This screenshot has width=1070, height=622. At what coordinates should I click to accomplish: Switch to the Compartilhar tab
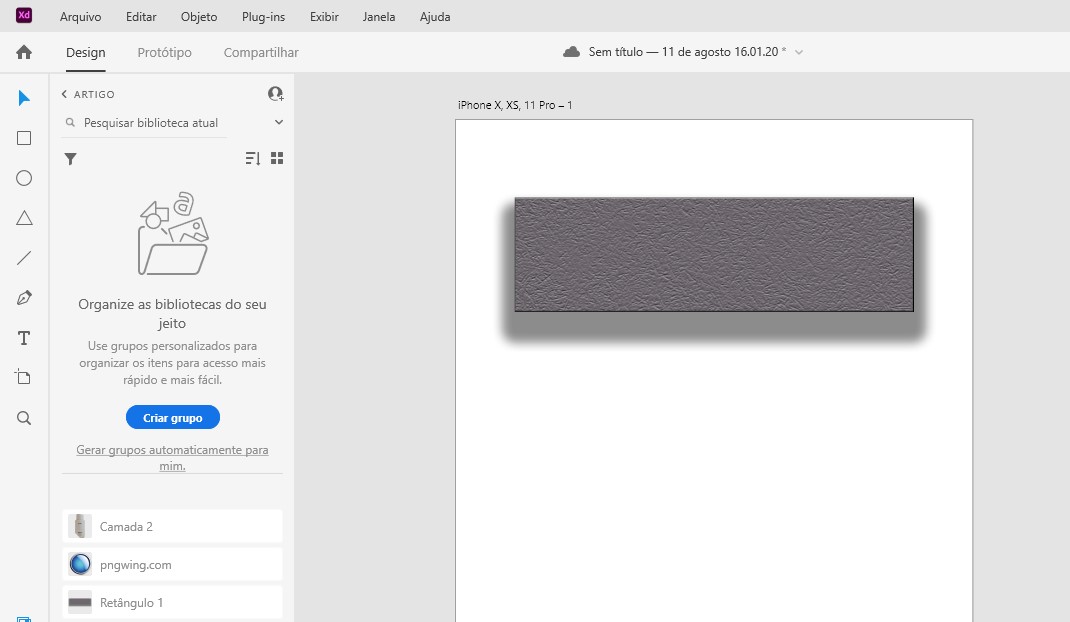pos(261,53)
